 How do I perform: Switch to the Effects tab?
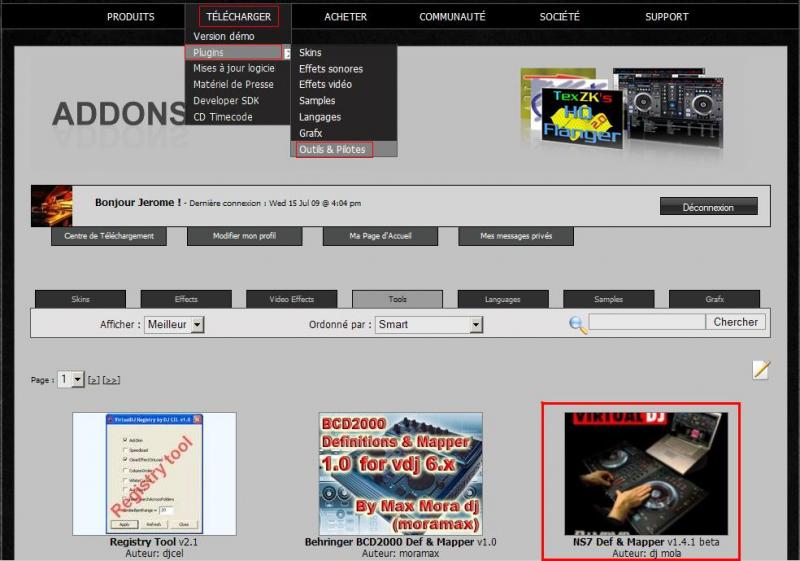point(186,299)
